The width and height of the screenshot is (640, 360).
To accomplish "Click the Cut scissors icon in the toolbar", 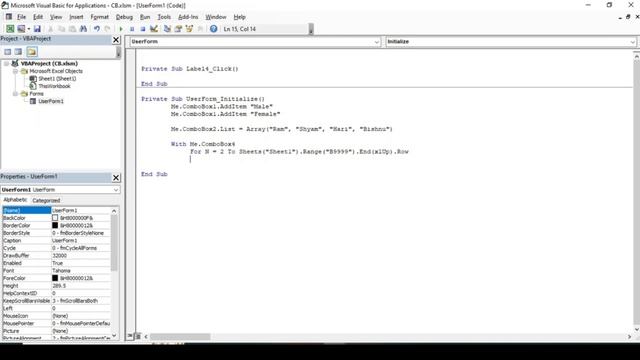I will click(x=51, y=29).
